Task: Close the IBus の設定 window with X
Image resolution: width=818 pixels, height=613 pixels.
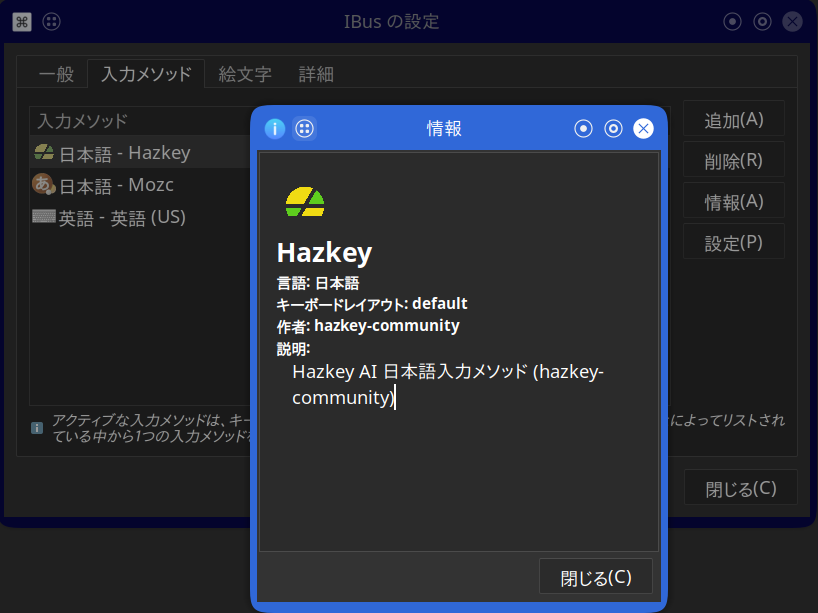Action: (792, 22)
